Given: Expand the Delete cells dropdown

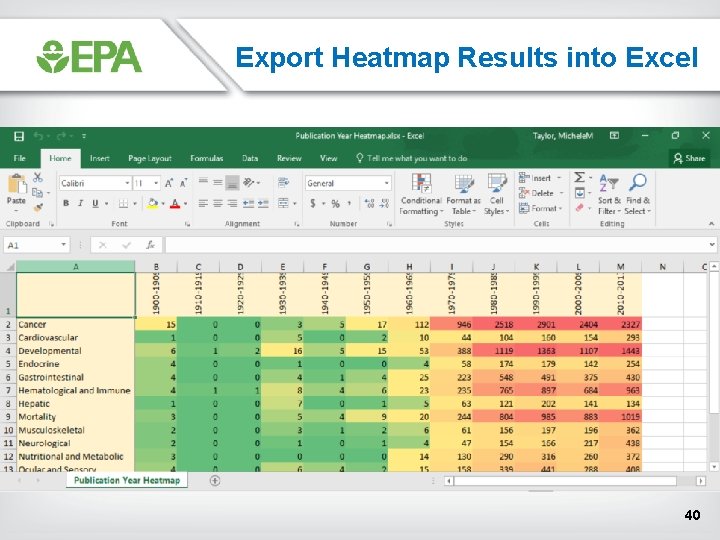Looking at the screenshot, I should click(561, 193).
